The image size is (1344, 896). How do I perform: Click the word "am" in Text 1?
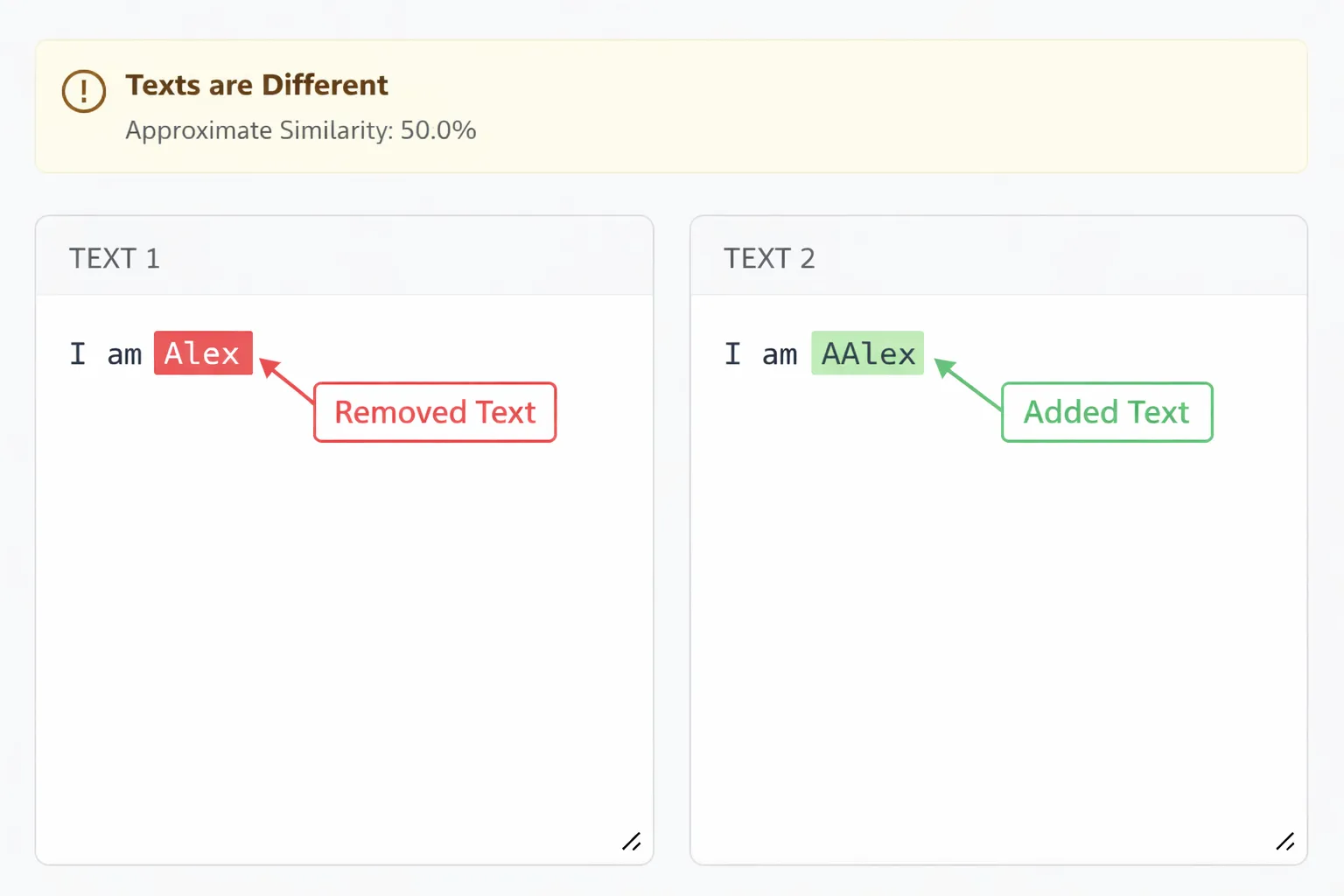(124, 354)
